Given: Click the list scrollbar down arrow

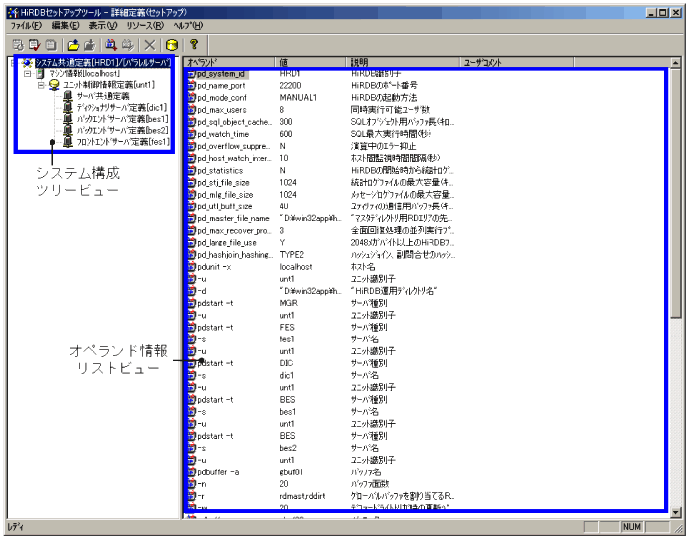Looking at the screenshot, I should coord(676,512).
